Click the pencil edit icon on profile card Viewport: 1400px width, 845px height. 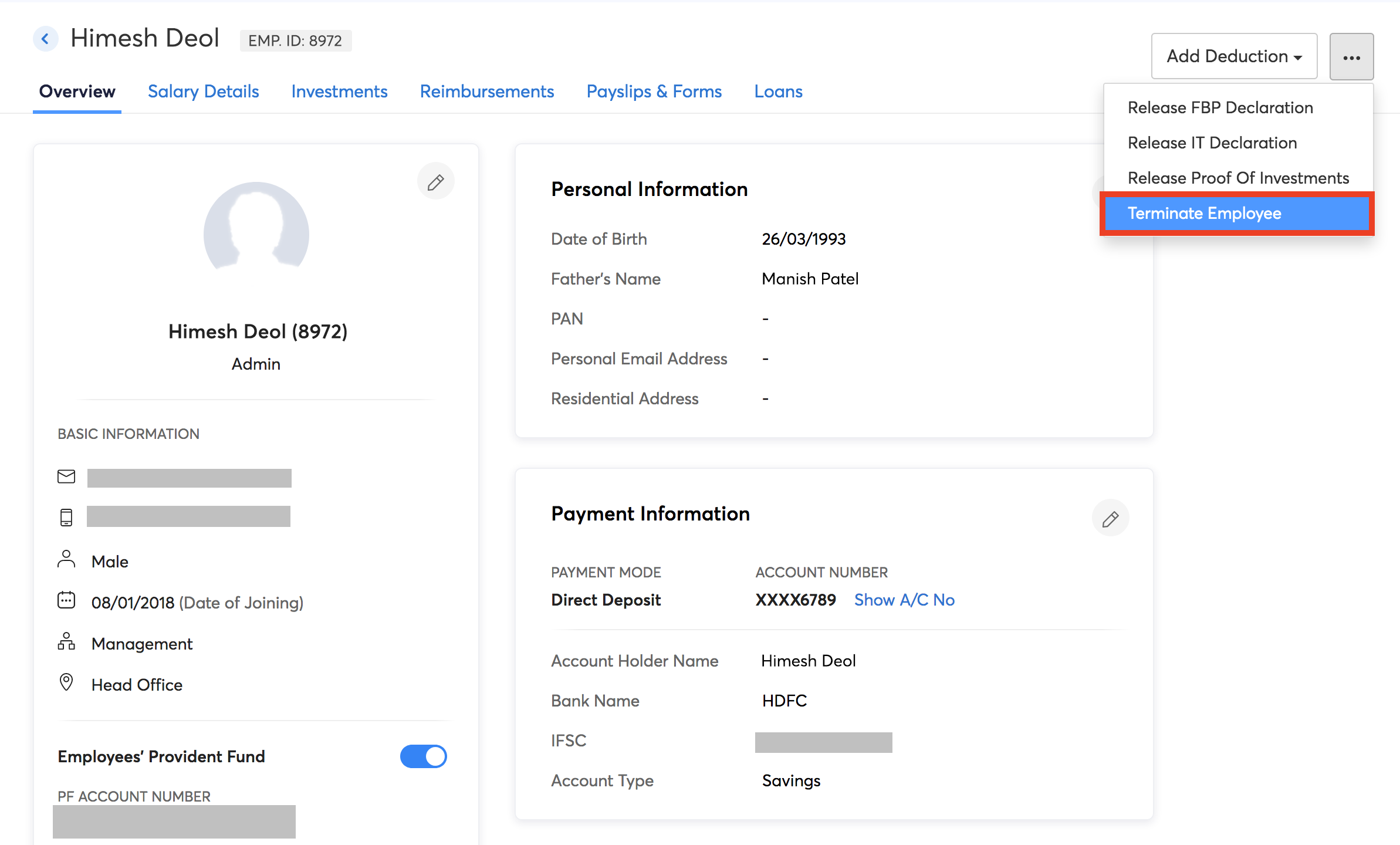pos(435,182)
